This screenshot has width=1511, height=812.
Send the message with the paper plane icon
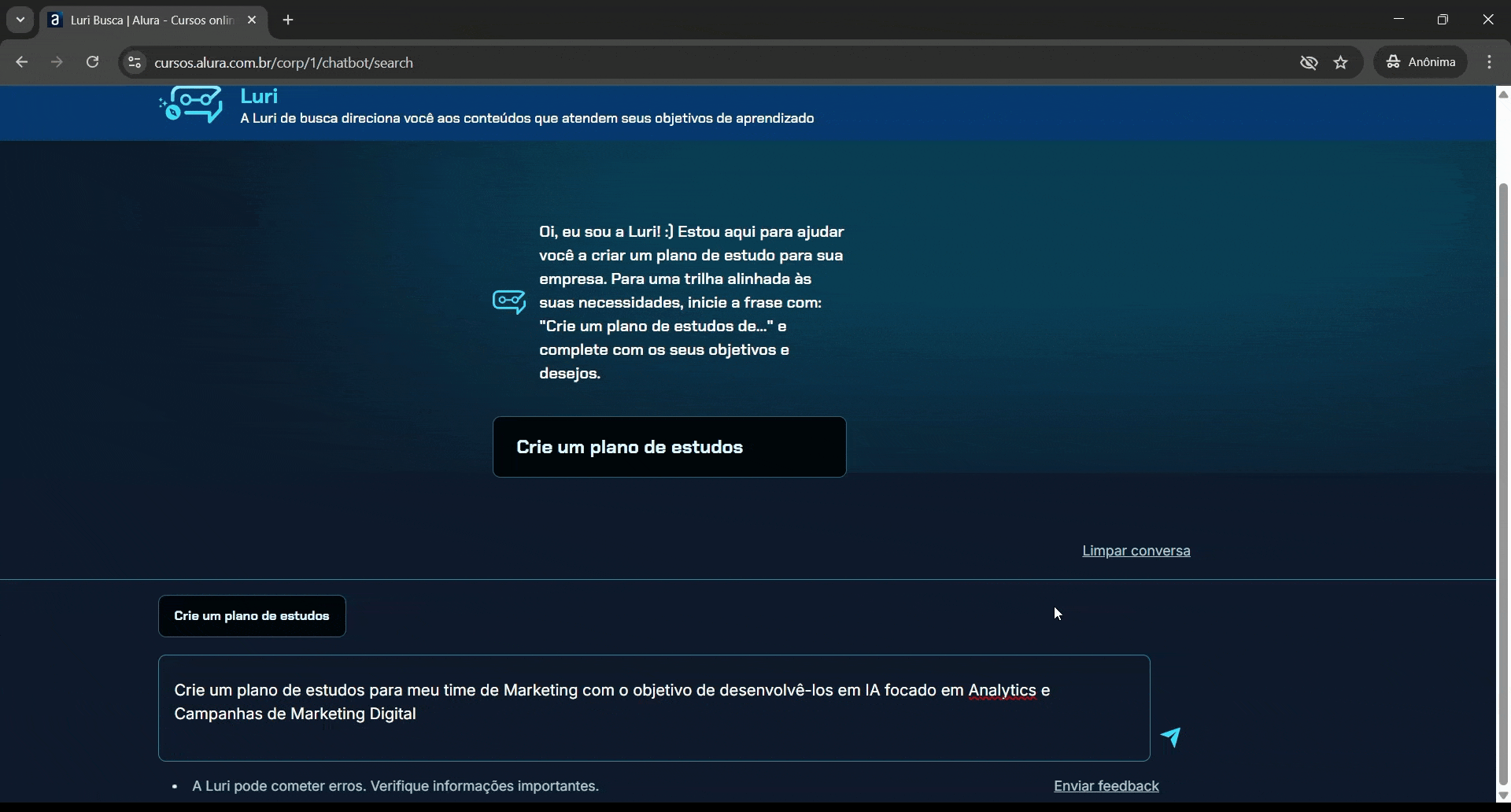coord(1171,737)
